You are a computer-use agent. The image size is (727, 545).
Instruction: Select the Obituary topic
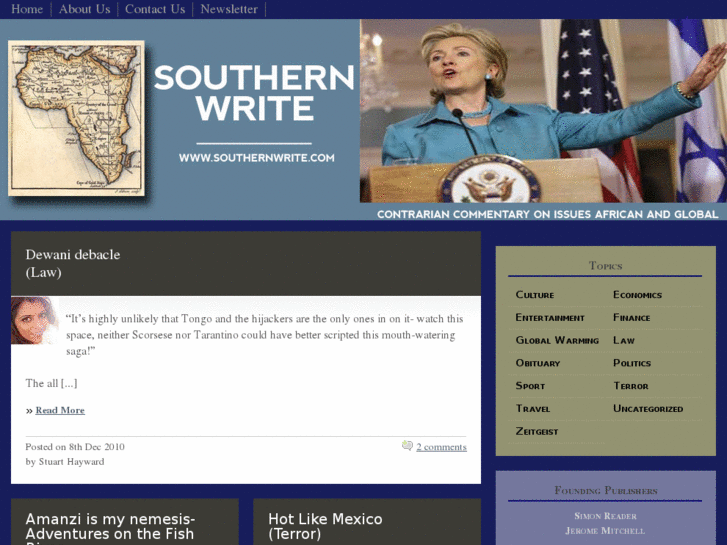538,363
